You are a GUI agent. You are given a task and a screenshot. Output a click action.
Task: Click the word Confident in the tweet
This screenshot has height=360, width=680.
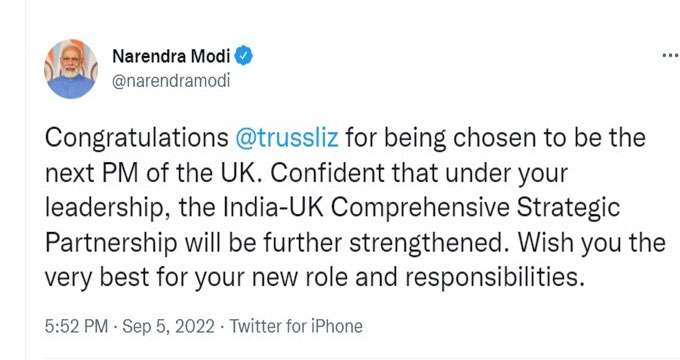[x=327, y=173]
